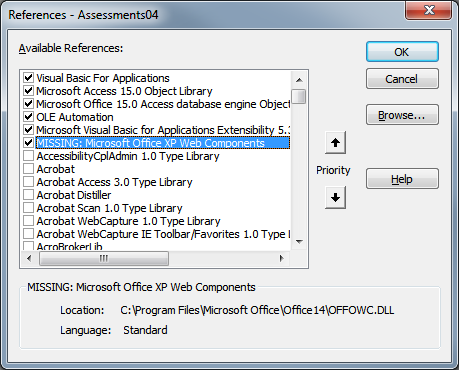Move selected reference up in priority
This screenshot has width=459, height=370.
(x=335, y=143)
